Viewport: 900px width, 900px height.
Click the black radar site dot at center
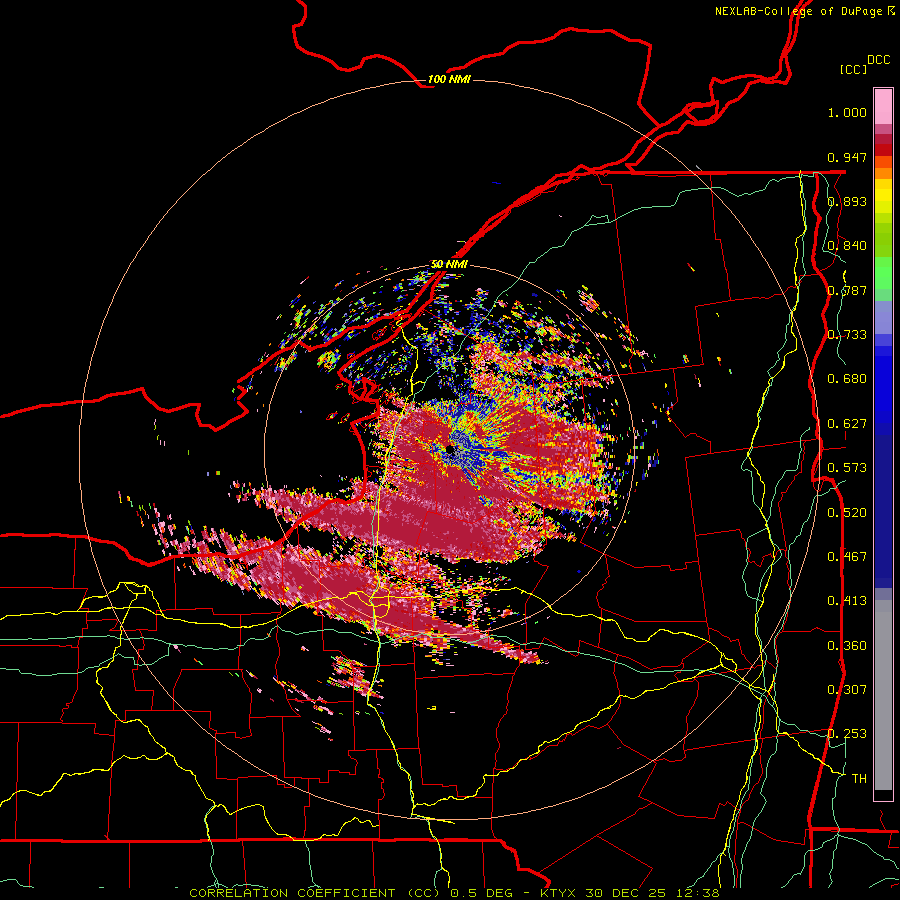point(451,449)
